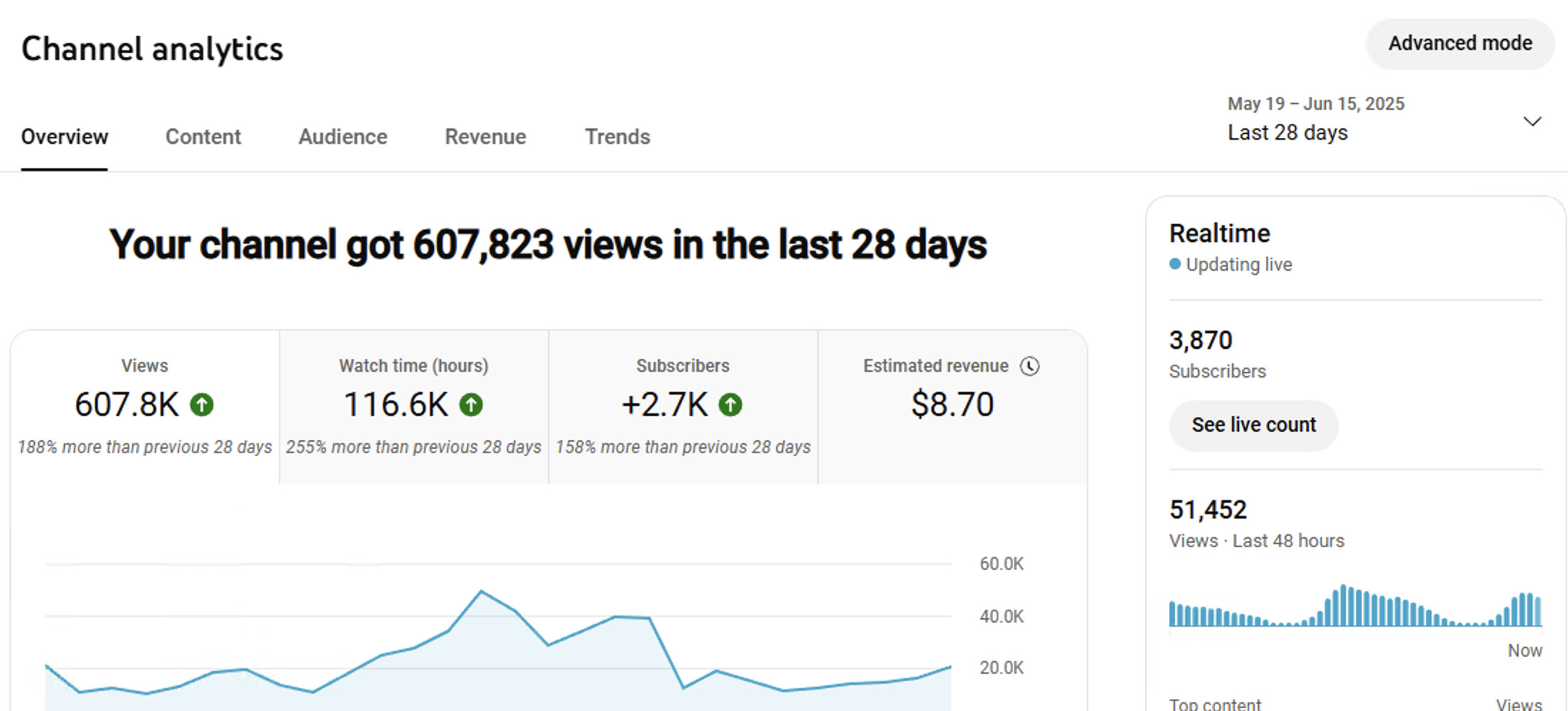Screen dimensions: 1568x711
Task: Select the Trends tab
Action: (617, 137)
